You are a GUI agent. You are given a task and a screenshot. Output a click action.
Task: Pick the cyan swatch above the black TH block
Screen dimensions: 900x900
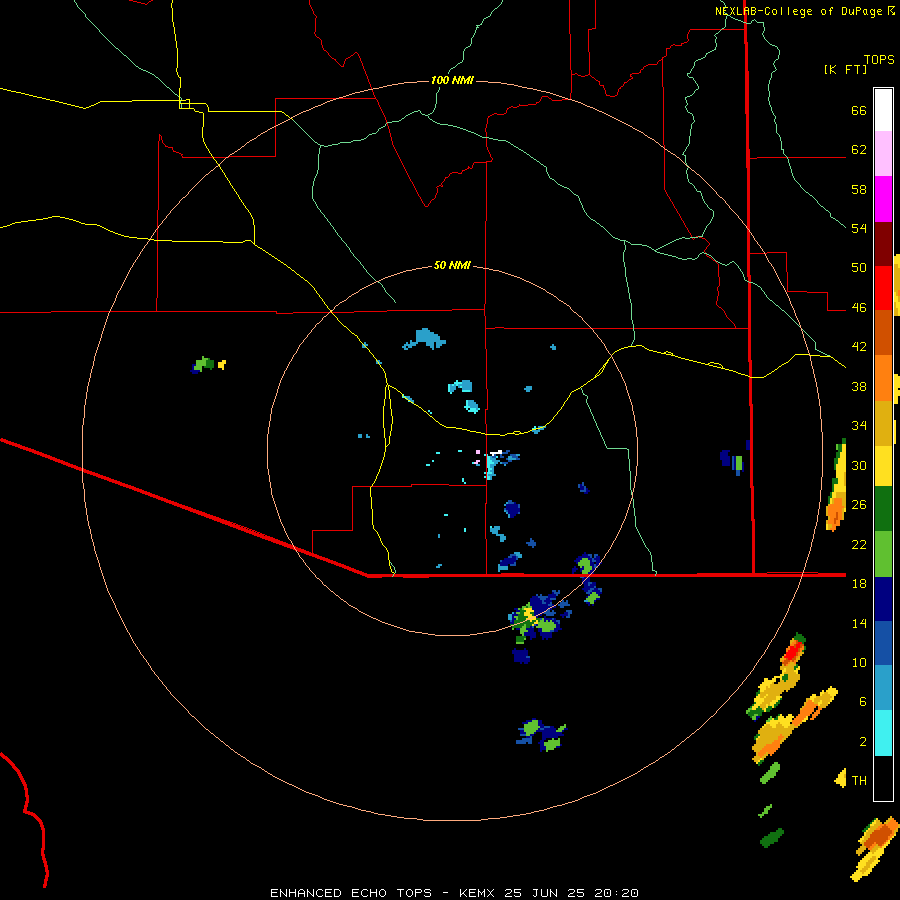tap(883, 733)
